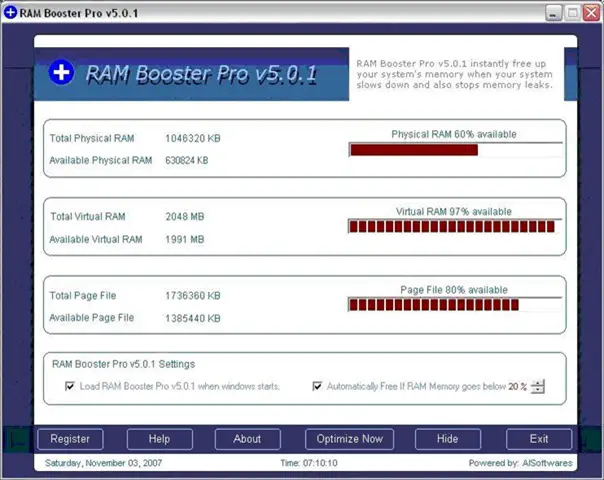
Task: Click 'Physical RAM 60% available' text
Action: [x=454, y=134]
